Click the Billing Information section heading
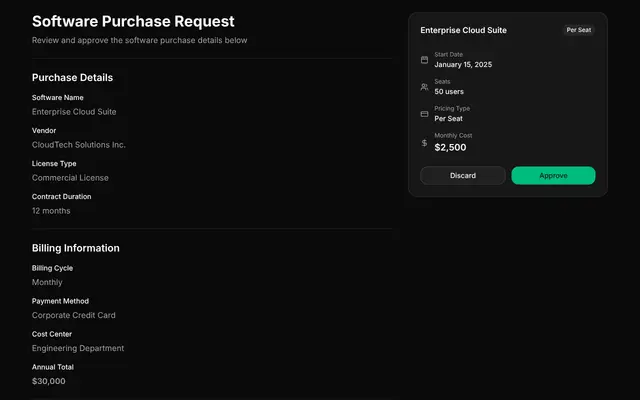The height and width of the screenshot is (400, 640). 76,248
